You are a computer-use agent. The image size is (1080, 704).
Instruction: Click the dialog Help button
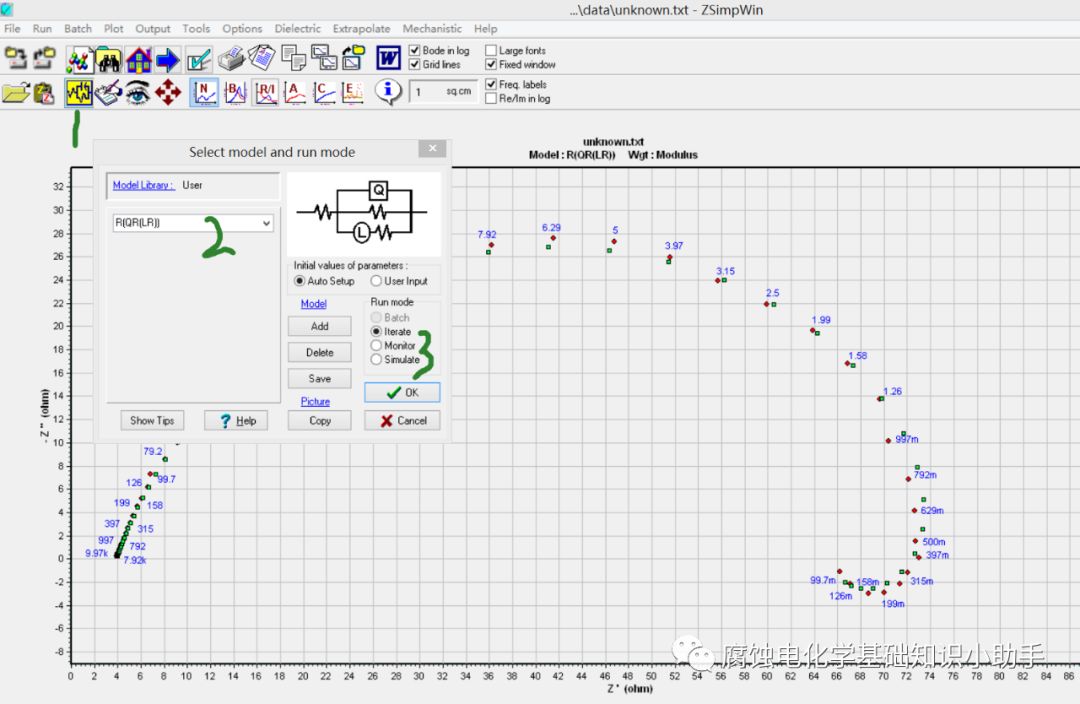click(x=236, y=421)
